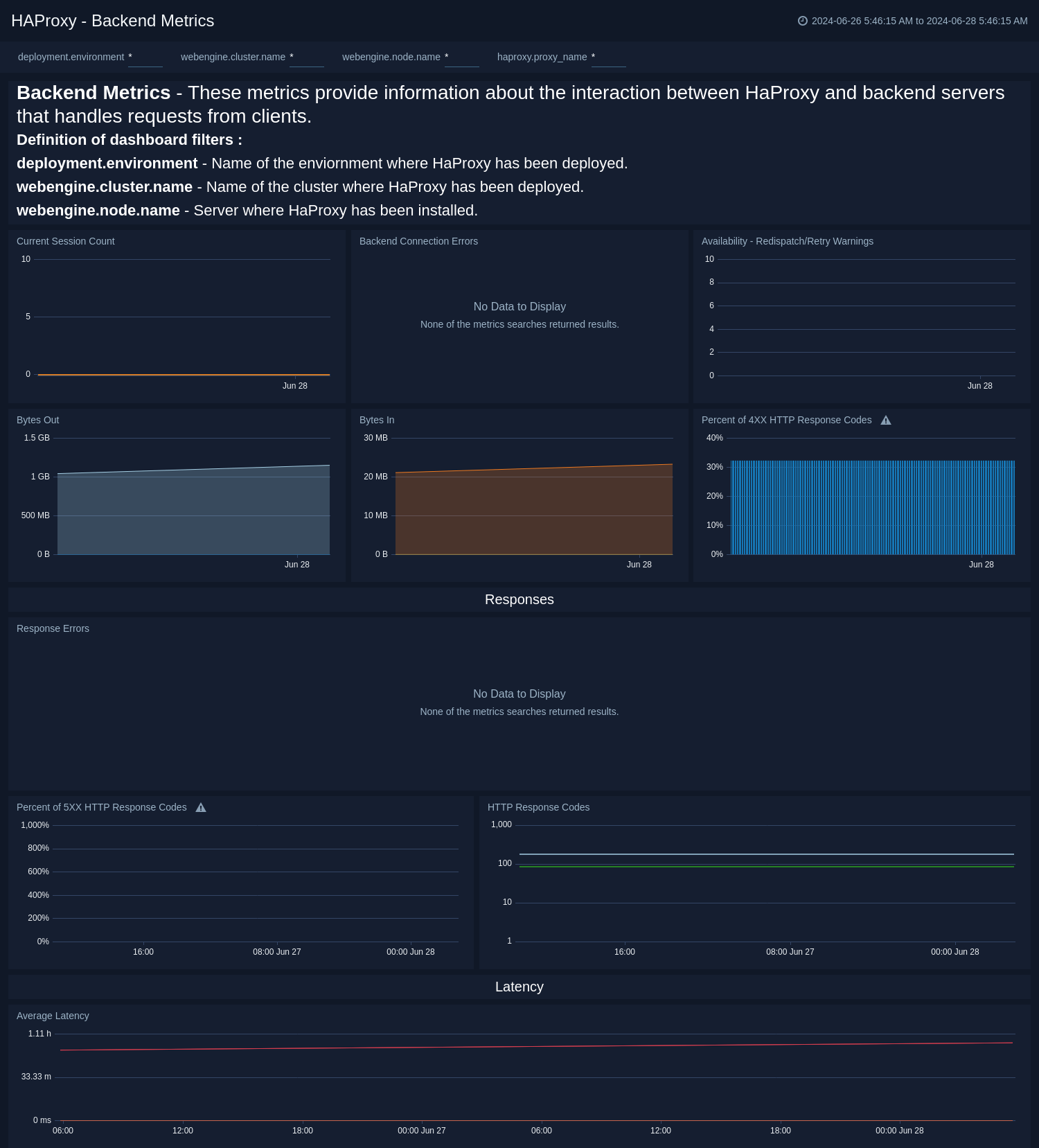The height and width of the screenshot is (1148, 1039).
Task: Select the Average Latency panel title
Action: (x=53, y=1016)
